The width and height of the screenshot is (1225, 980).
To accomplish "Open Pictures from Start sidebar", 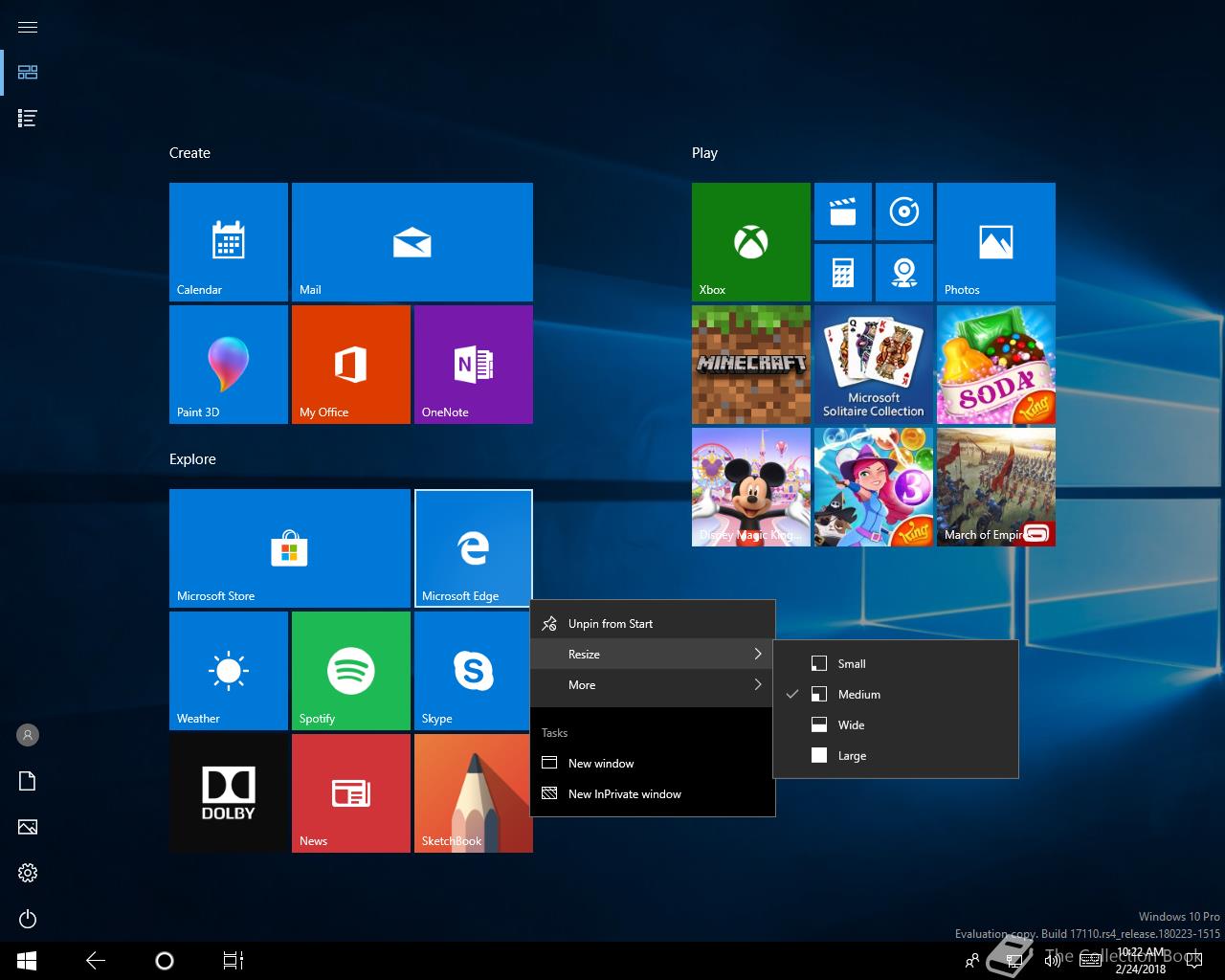I will click(28, 827).
